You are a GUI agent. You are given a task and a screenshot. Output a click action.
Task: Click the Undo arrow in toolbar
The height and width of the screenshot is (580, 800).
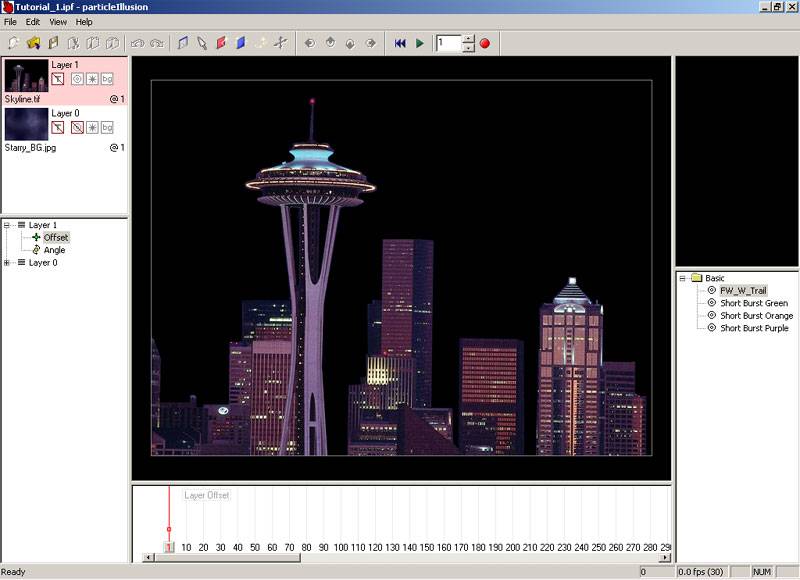[x=138, y=43]
